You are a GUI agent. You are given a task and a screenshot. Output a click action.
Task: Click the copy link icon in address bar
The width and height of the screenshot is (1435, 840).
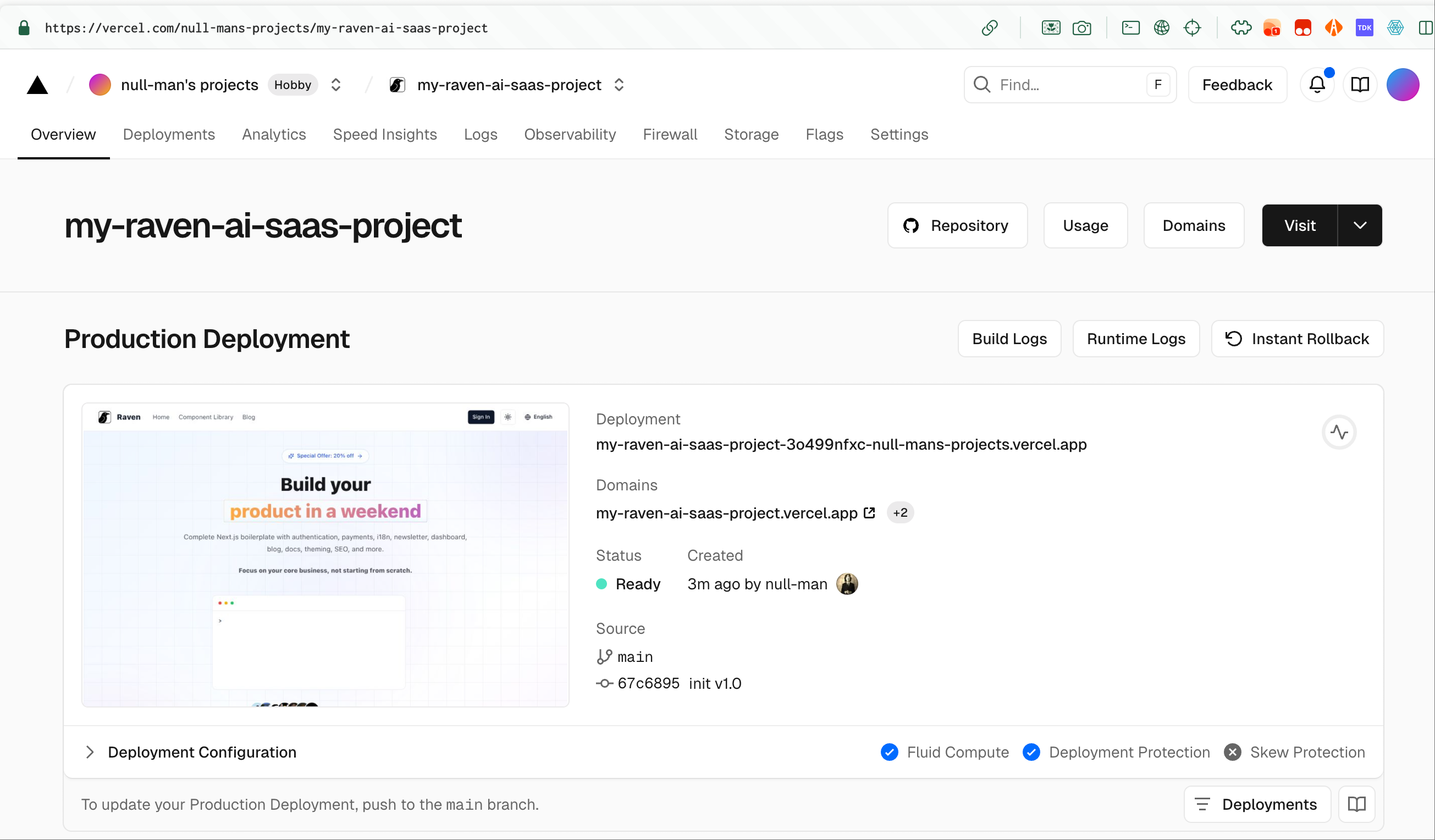pos(990,27)
